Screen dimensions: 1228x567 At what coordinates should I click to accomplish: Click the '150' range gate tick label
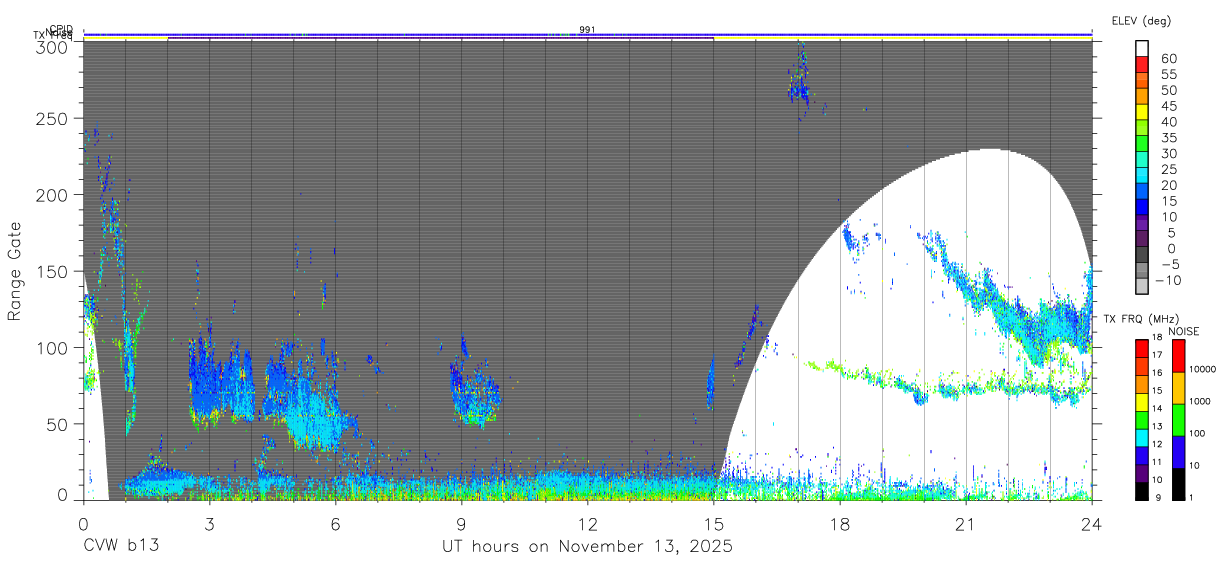[x=53, y=271]
